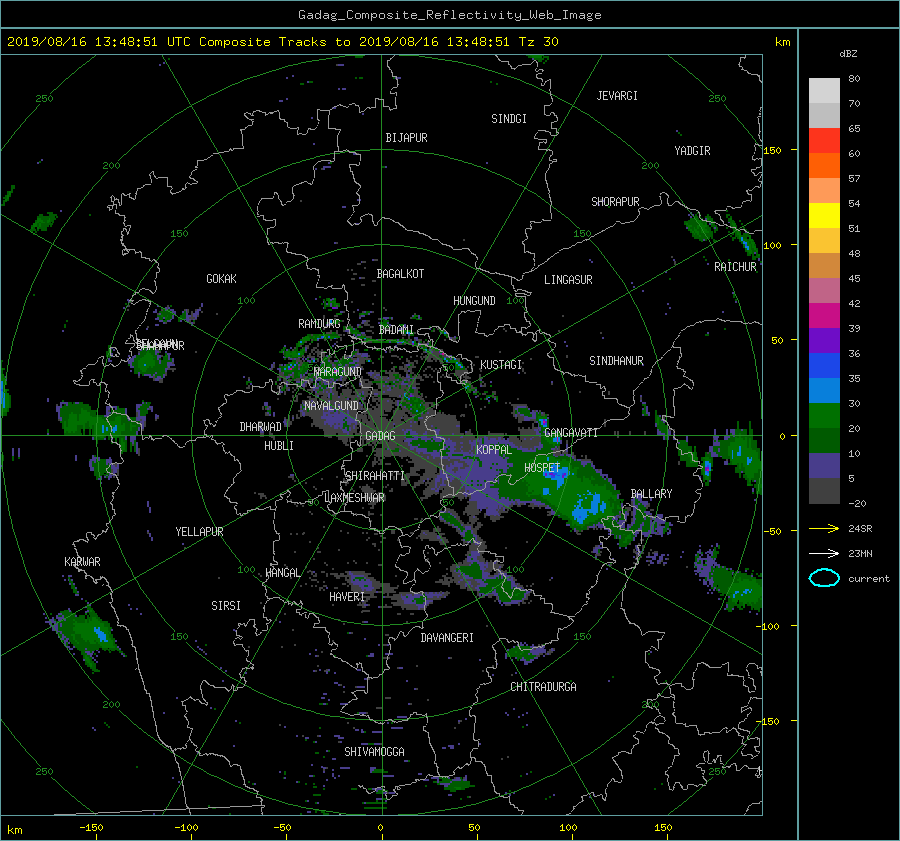Click the GADAG radar center label
The image size is (900, 841).
click(380, 436)
